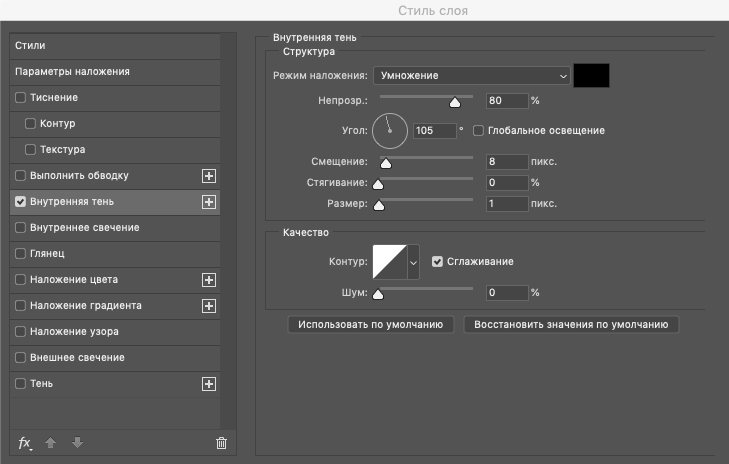The height and width of the screenshot is (464, 729).
Task: Click the Шум noise slider handle
Action: (378, 294)
